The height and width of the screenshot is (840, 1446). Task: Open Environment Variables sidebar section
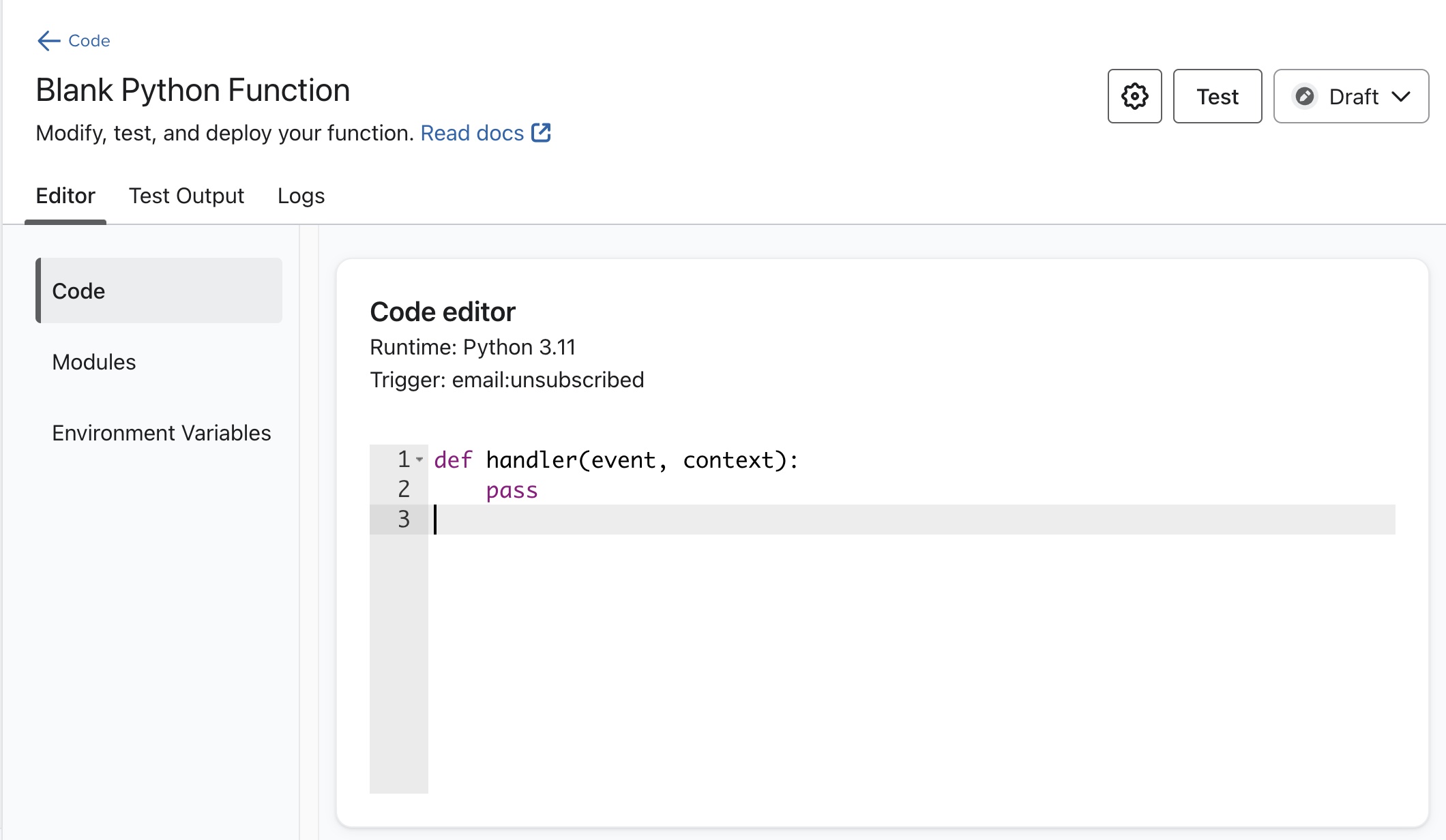(162, 433)
